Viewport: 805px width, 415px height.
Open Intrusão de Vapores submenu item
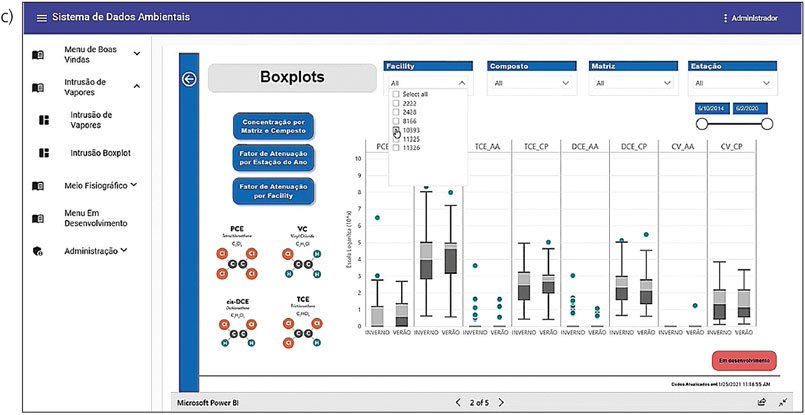click(x=90, y=120)
